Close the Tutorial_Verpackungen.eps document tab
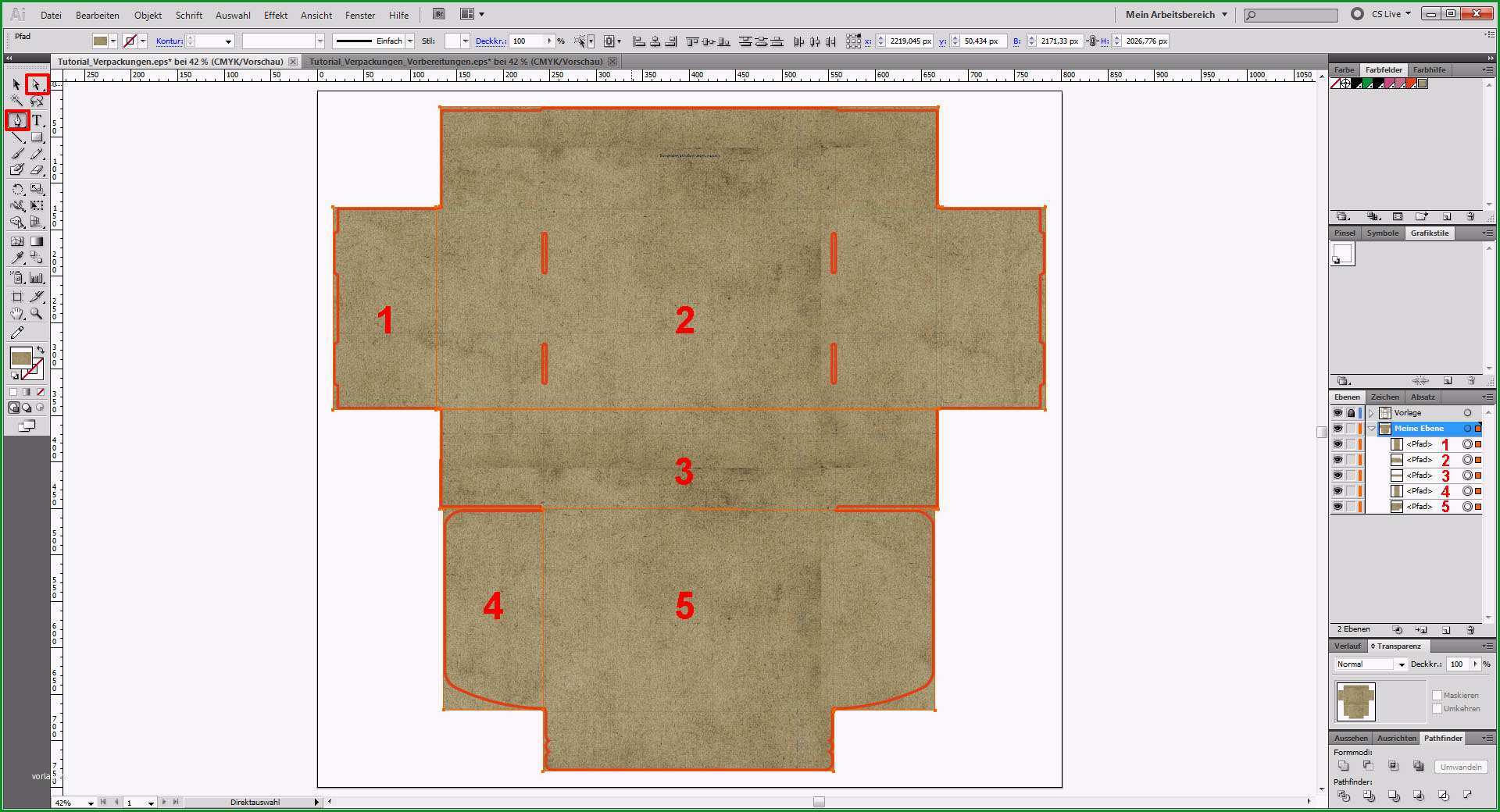The image size is (1500, 812). (293, 61)
